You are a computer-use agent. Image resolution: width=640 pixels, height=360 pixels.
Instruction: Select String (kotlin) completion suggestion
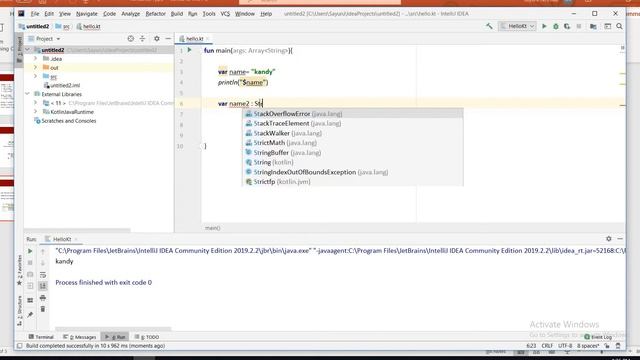[352, 162]
